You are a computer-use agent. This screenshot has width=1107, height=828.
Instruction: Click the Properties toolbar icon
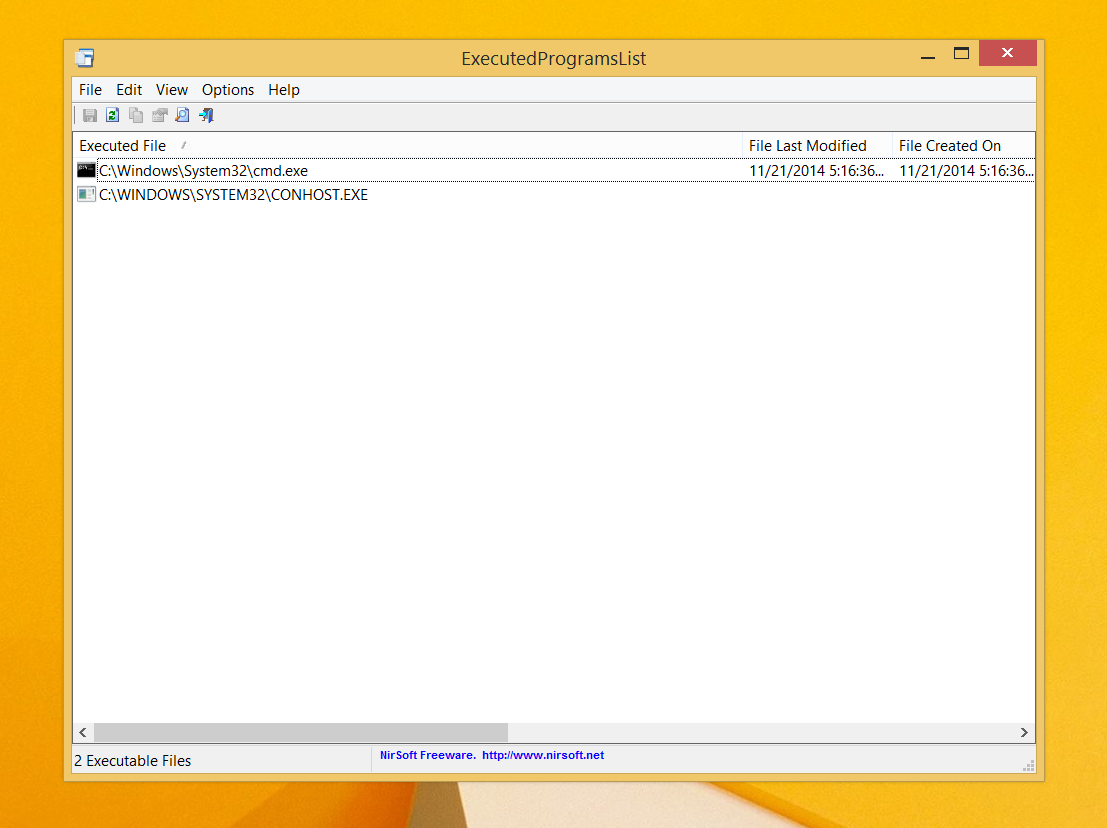tap(160, 115)
